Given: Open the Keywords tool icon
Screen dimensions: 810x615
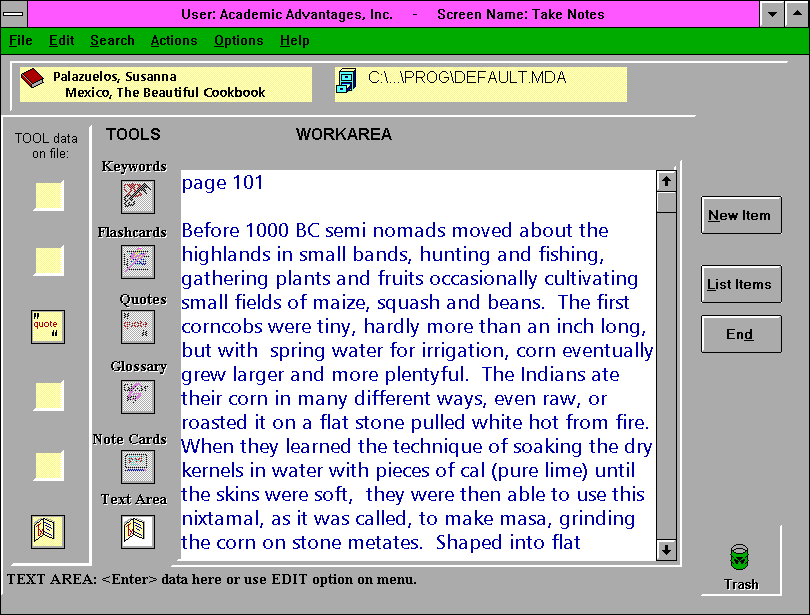Looking at the screenshot, I should pyautogui.click(x=138, y=196).
